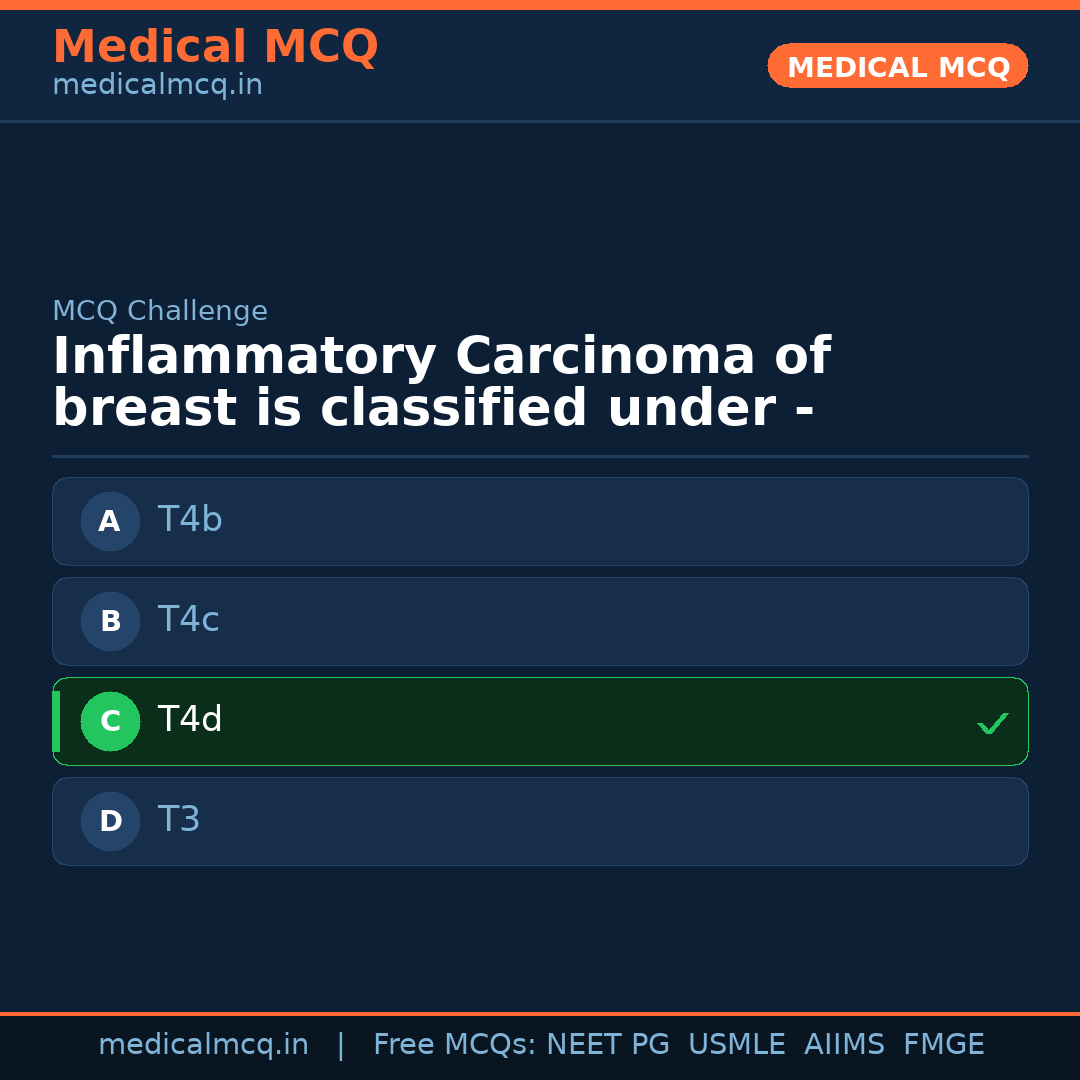Click the MCQ Challenge label
This screenshot has height=1080, width=1080.
click(160, 311)
